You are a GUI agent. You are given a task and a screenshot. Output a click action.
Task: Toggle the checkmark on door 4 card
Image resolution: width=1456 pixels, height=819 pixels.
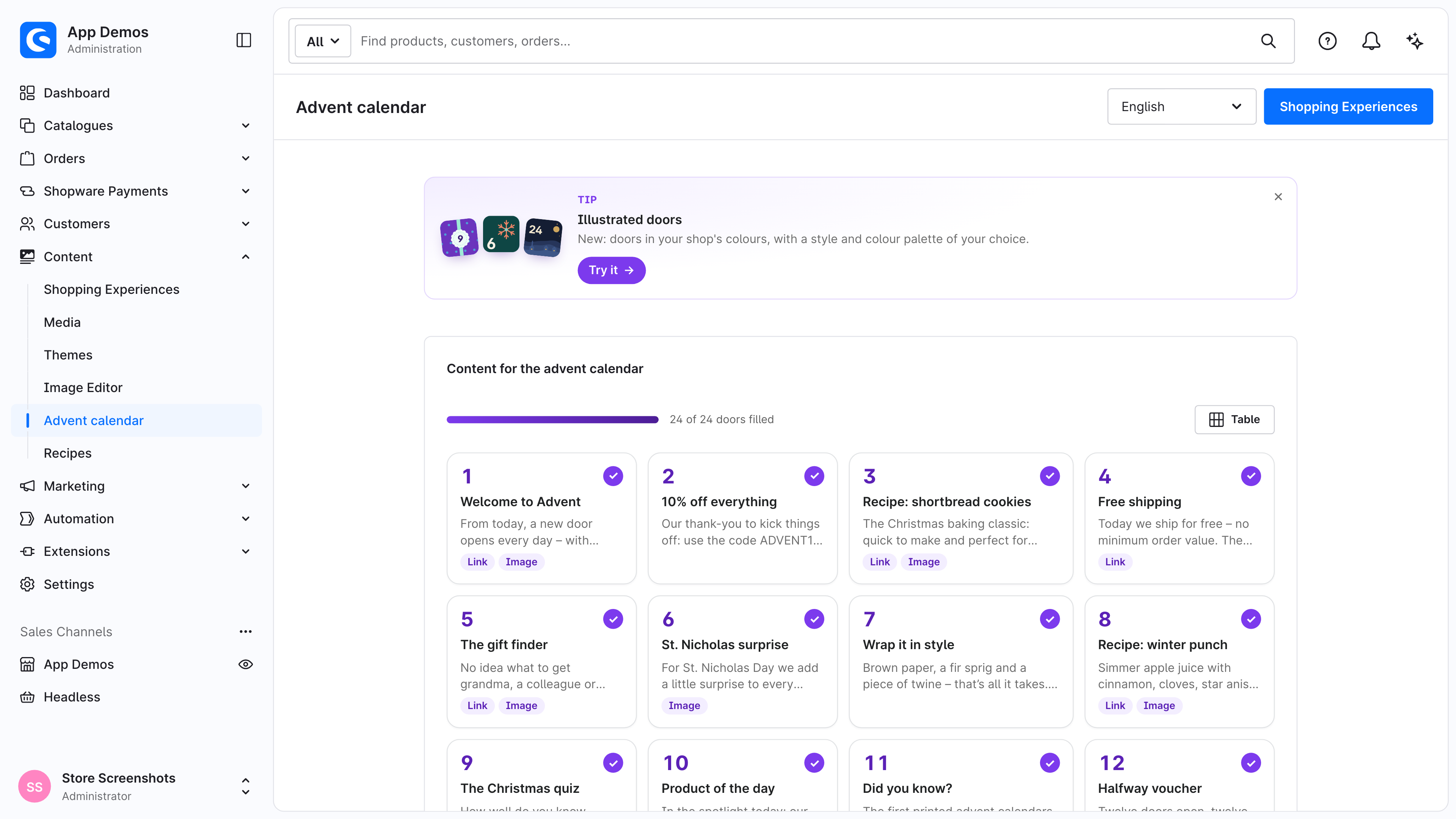1250,476
